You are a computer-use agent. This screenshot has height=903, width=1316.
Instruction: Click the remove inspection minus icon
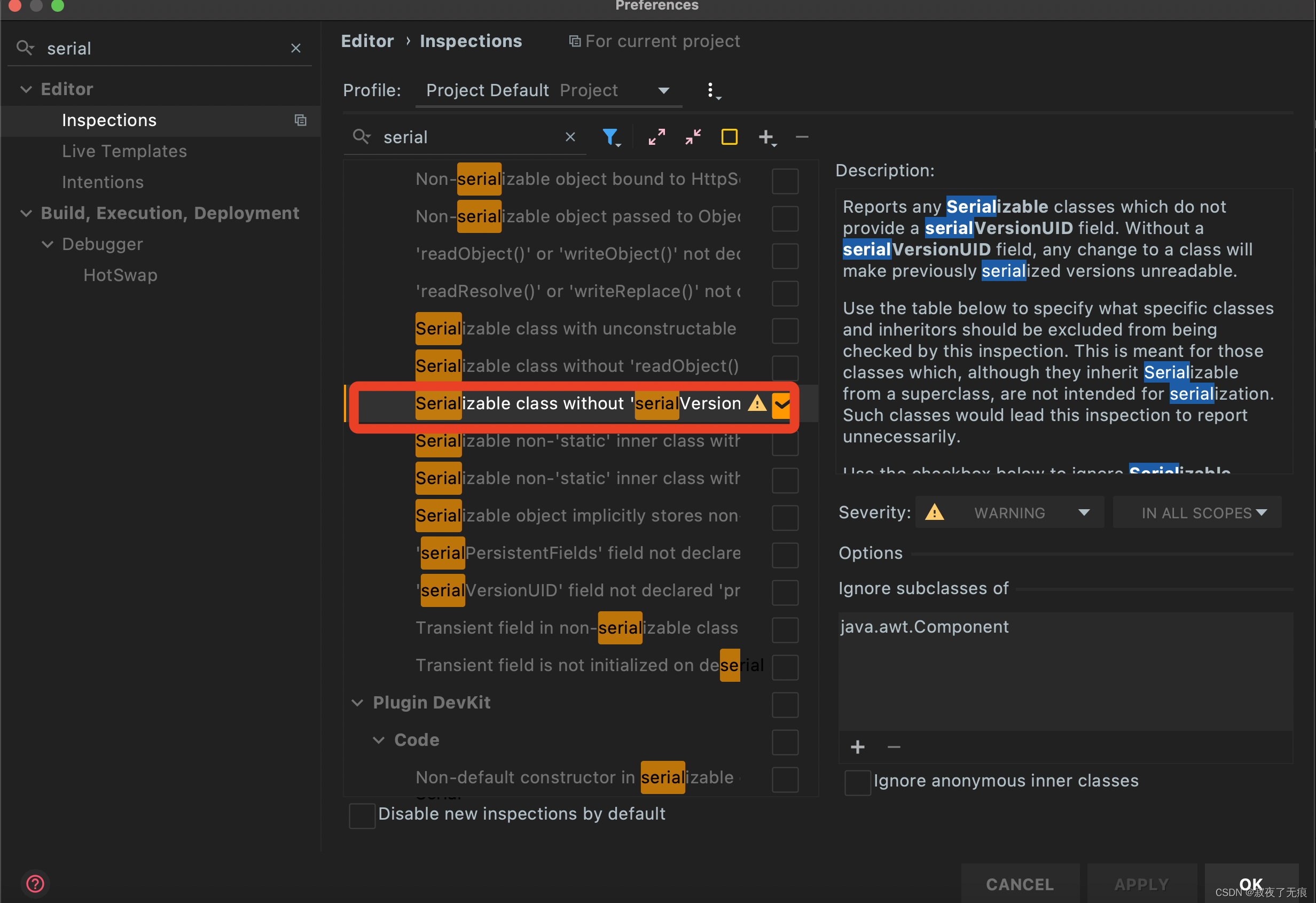point(802,137)
